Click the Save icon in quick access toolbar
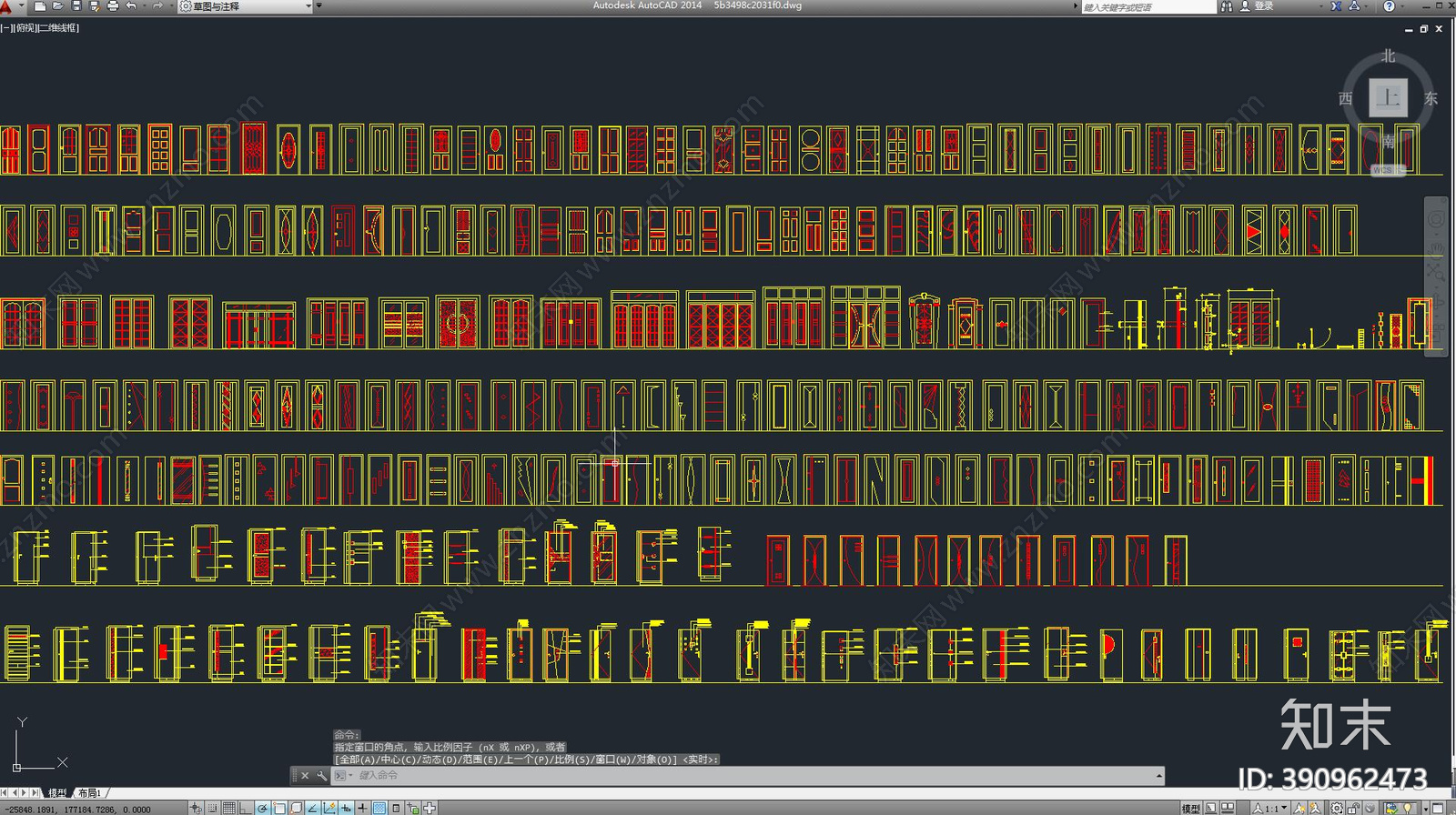The width and height of the screenshot is (1456, 815). pos(76,6)
